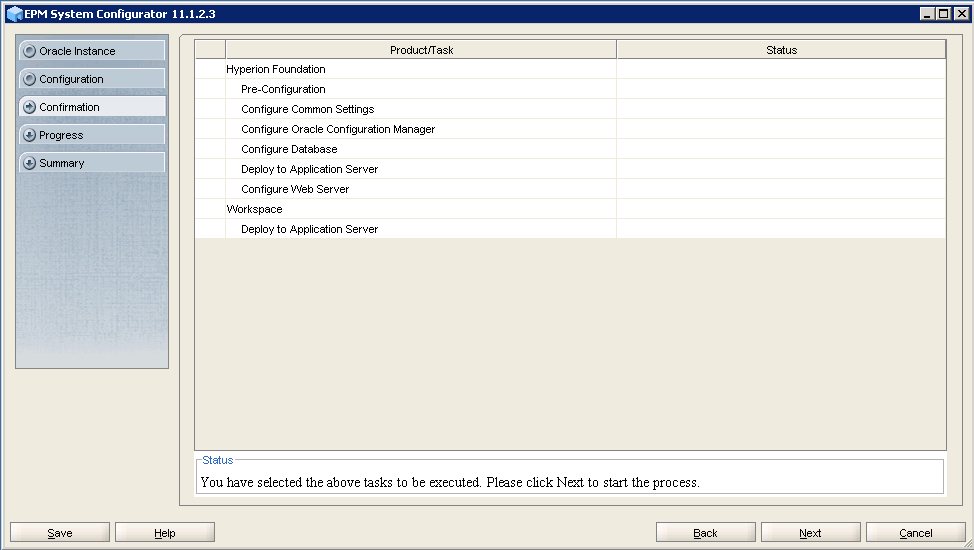Select the Pre-Configuration task row
Viewport: 974px width, 550px height.
point(283,89)
